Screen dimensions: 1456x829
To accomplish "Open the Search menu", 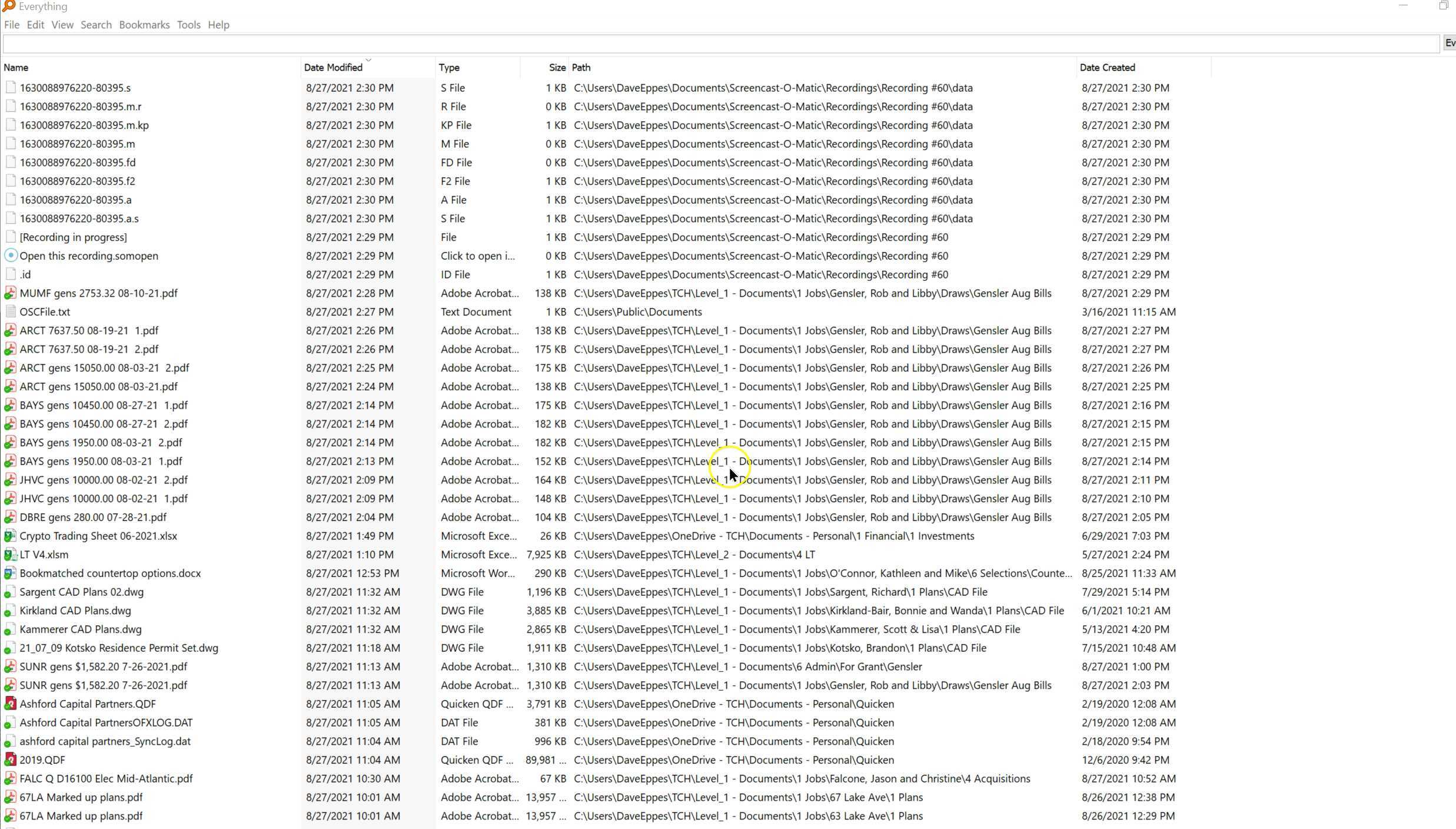I will point(96,25).
